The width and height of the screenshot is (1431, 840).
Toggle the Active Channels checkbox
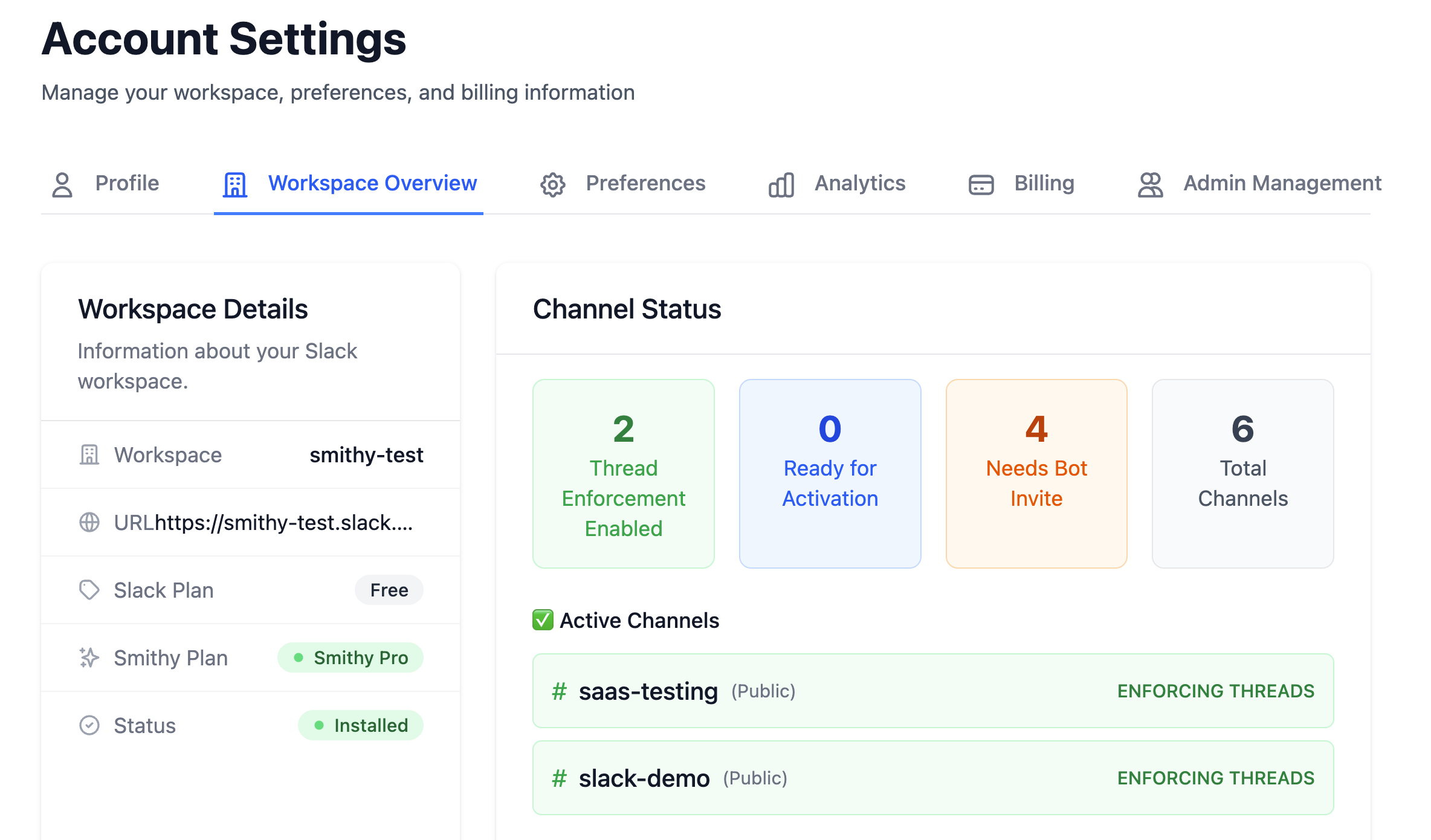542,619
